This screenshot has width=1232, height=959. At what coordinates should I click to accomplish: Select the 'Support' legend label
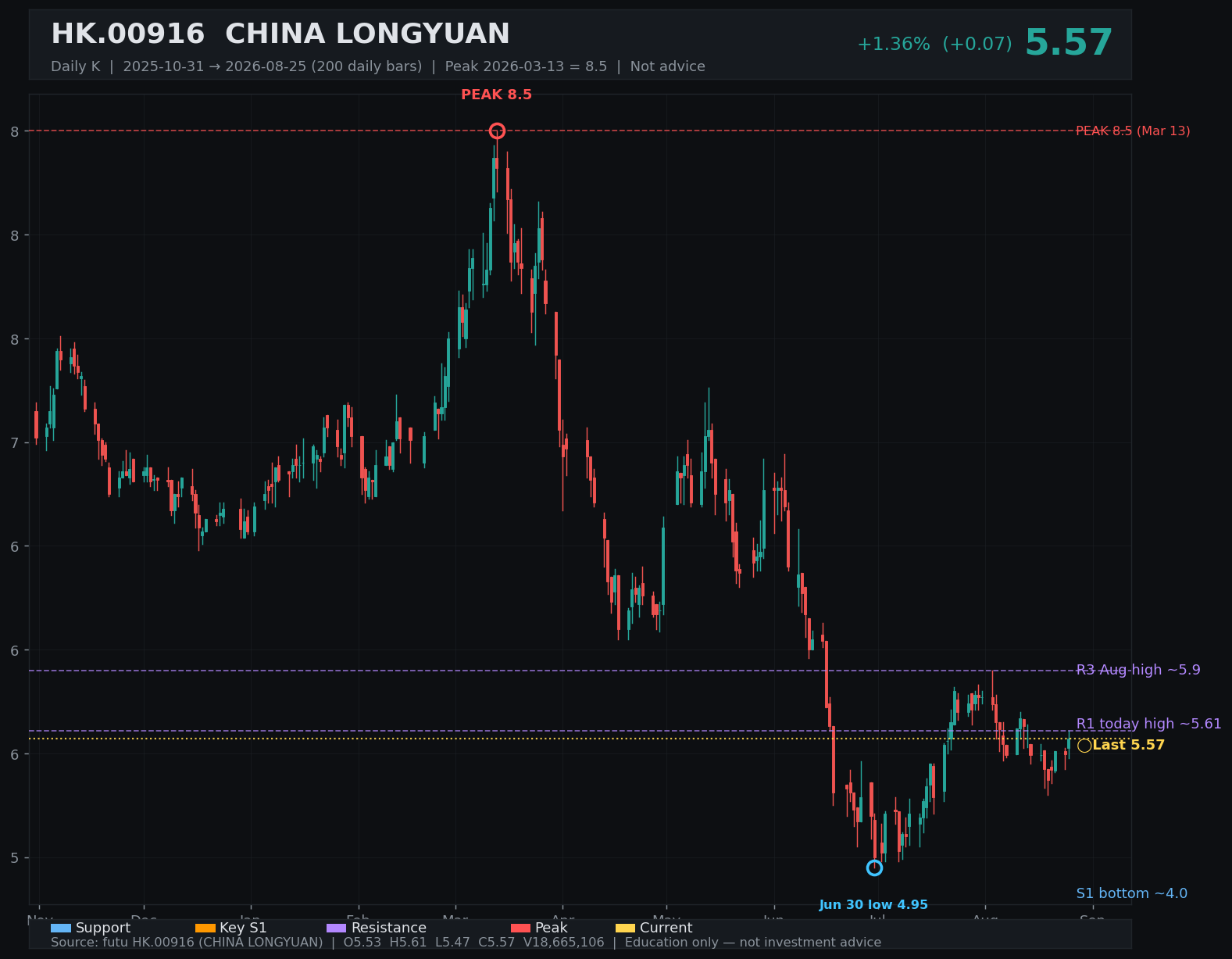pos(103,928)
